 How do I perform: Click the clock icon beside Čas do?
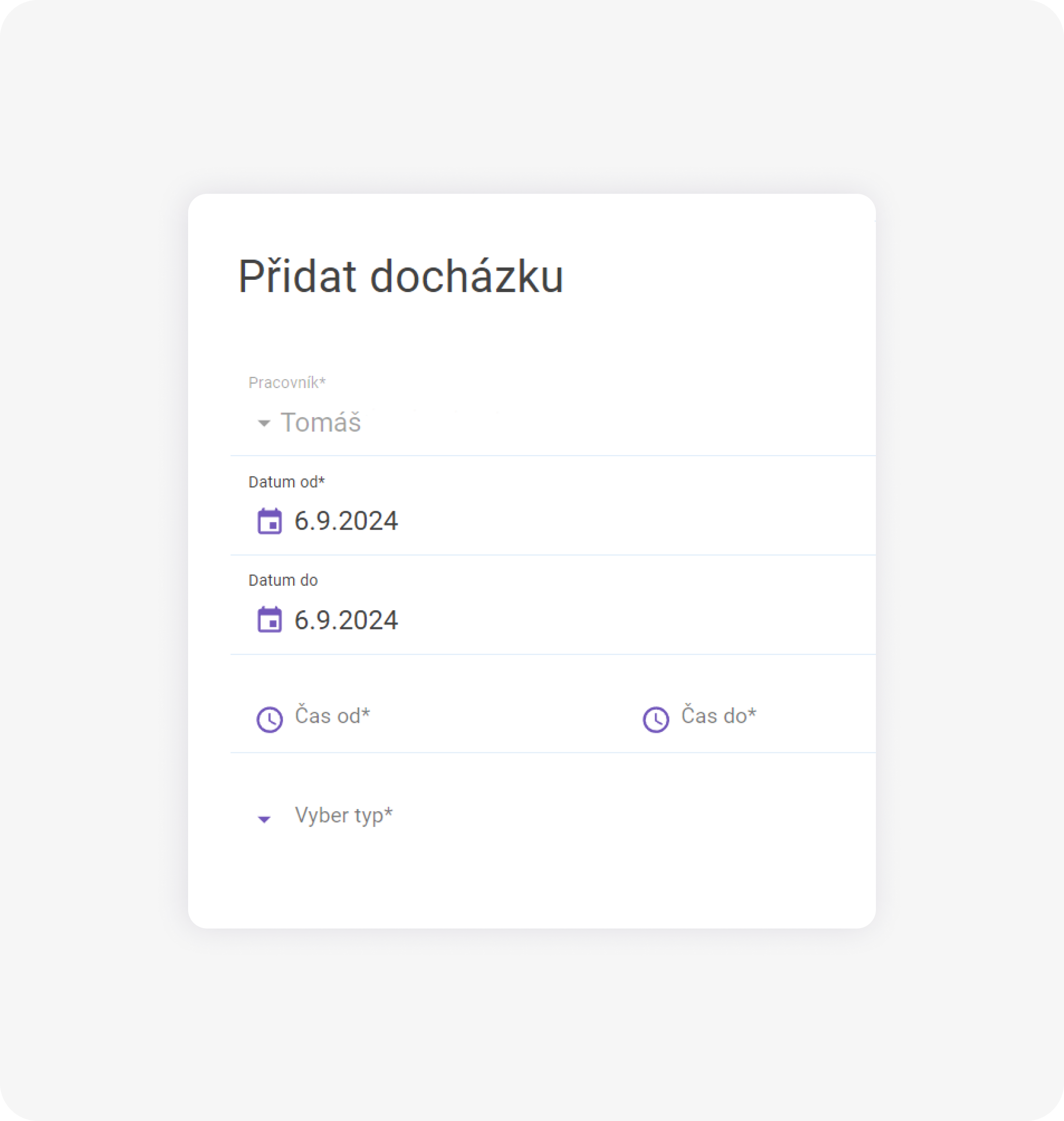pyautogui.click(x=655, y=720)
